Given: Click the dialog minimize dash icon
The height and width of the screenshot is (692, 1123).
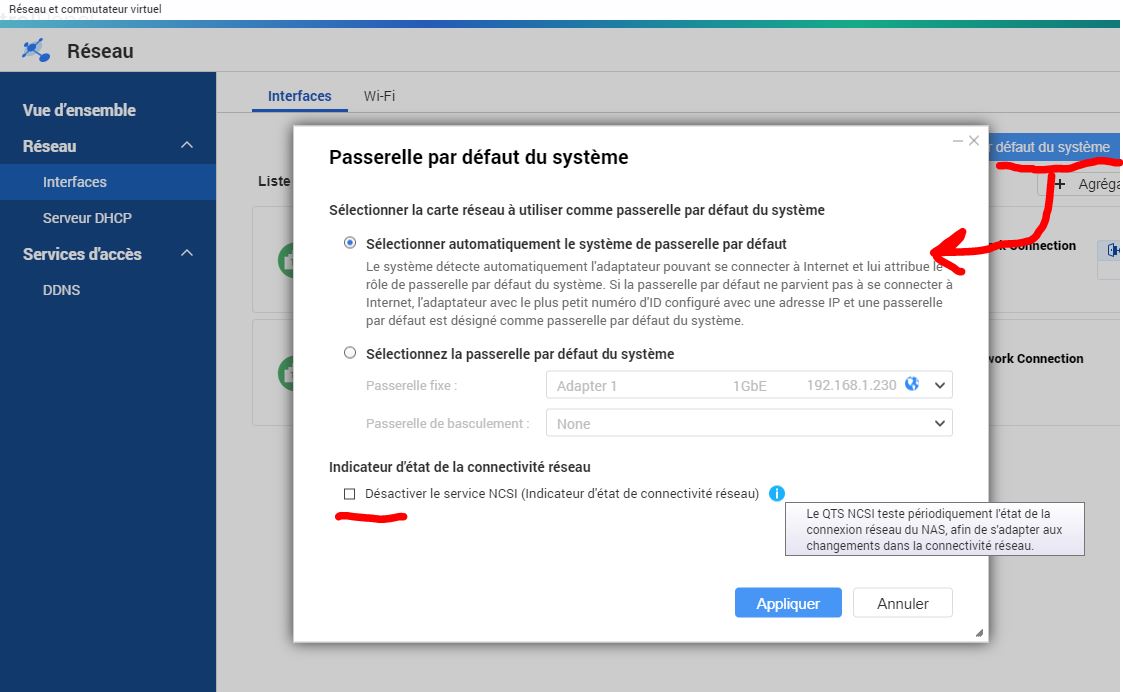Looking at the screenshot, I should click(x=957, y=142).
